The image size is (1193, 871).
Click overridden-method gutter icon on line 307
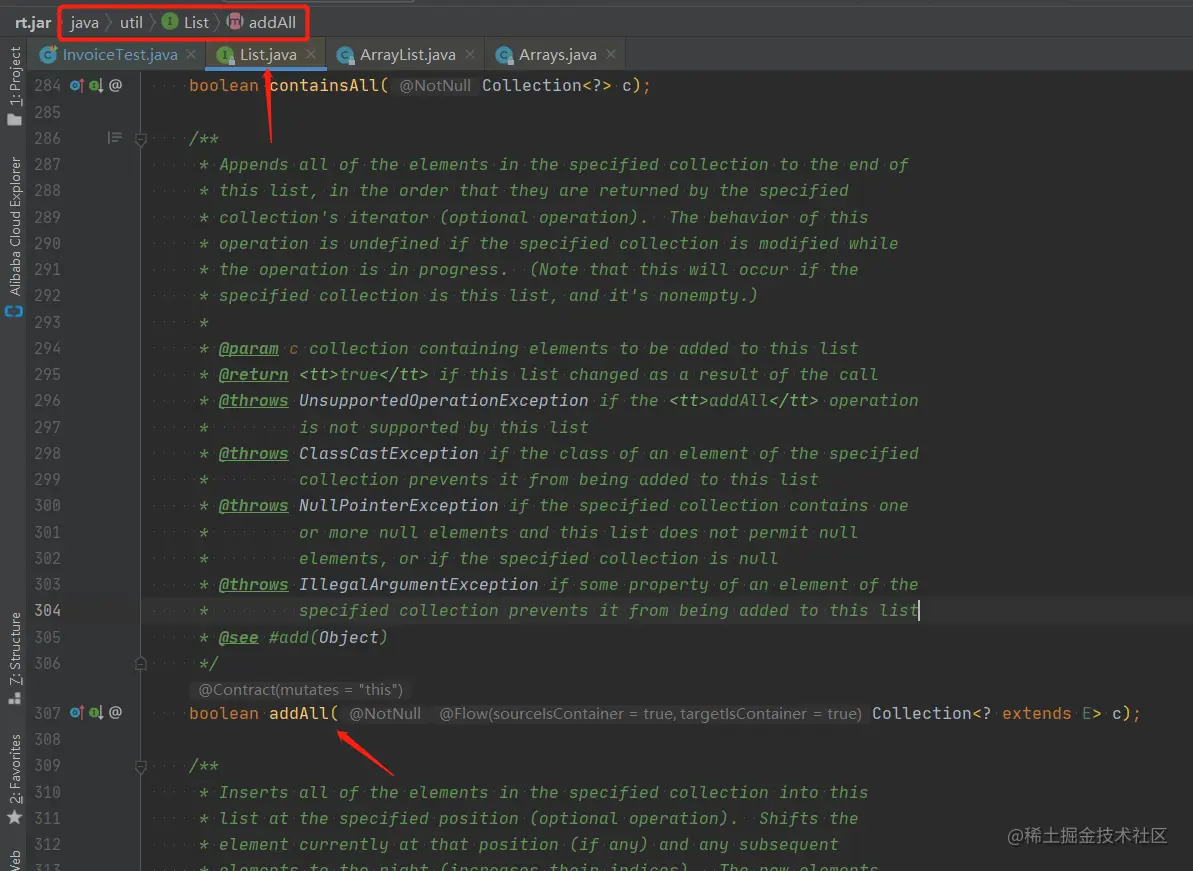(x=76, y=713)
